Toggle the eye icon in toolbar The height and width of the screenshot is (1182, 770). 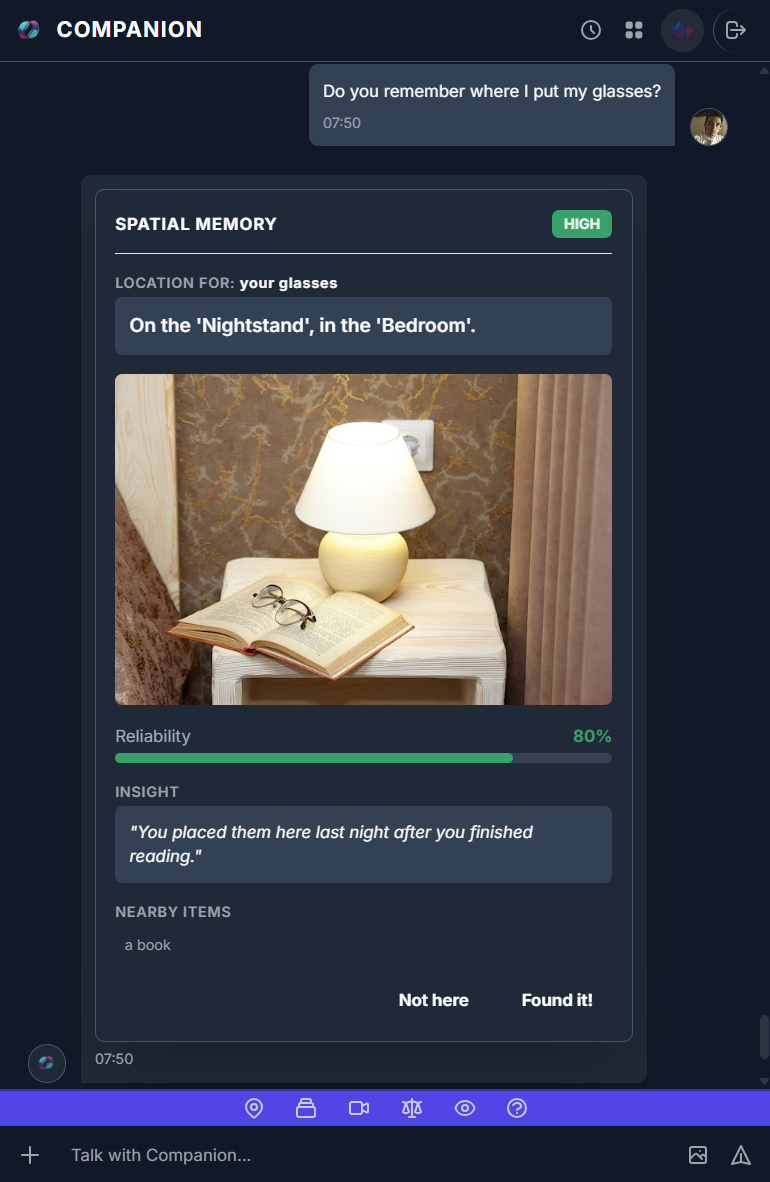point(465,1108)
